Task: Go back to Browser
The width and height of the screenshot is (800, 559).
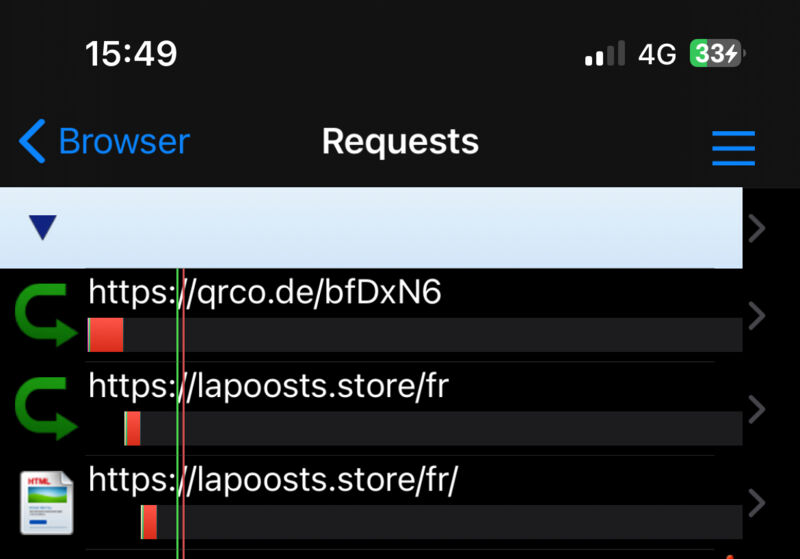Action: pyautogui.click(x=104, y=141)
